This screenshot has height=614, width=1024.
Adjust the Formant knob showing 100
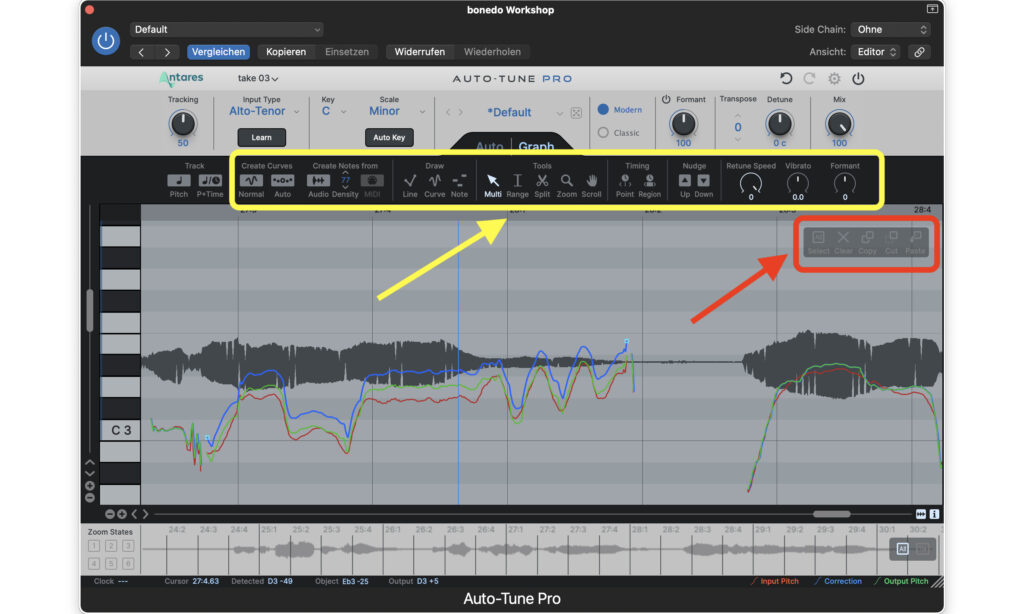coord(683,123)
